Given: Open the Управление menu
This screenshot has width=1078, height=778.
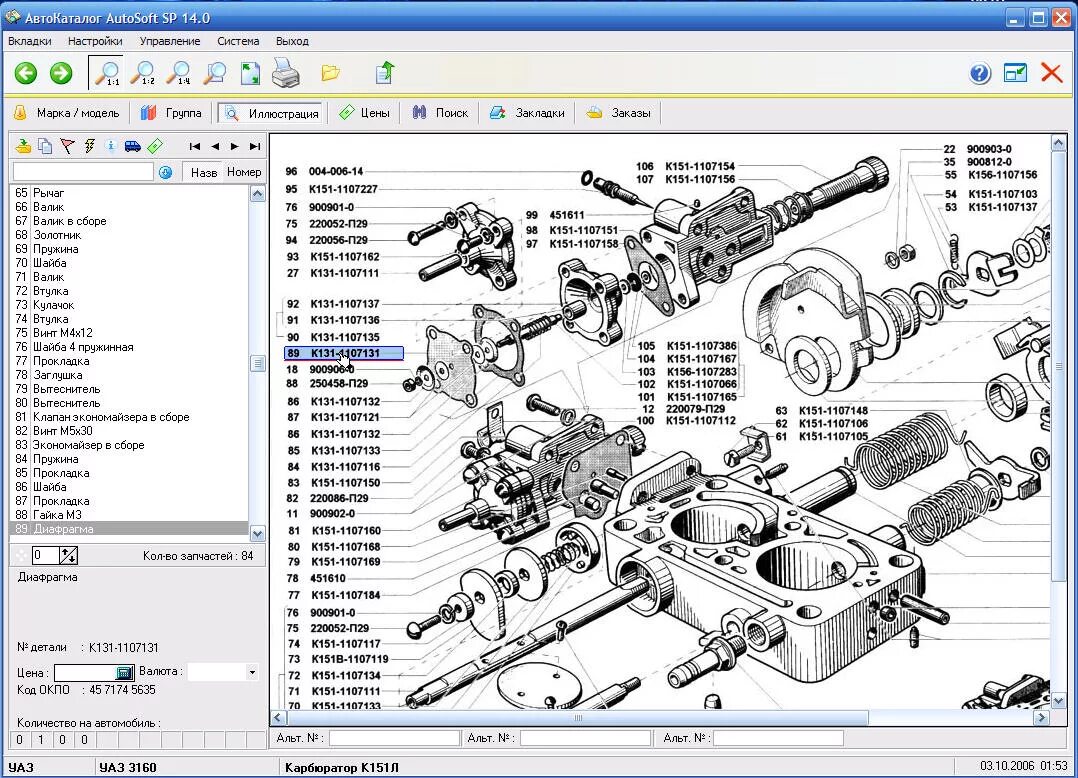Looking at the screenshot, I should (170, 41).
